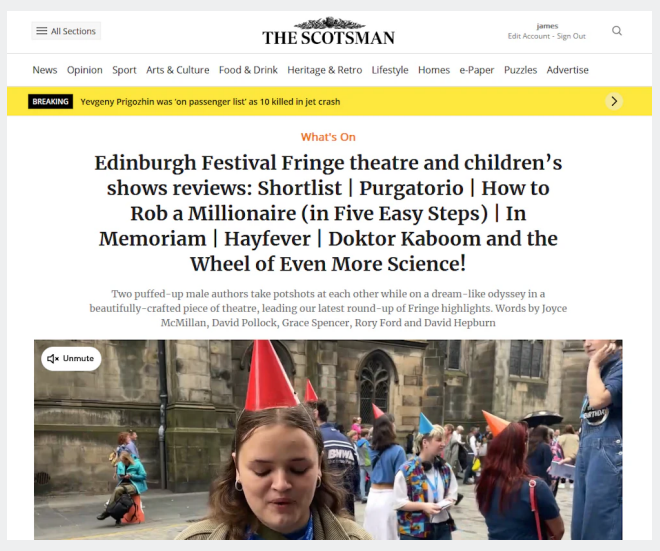Select Heritage & Retro menu item
The height and width of the screenshot is (551, 660).
[325, 70]
